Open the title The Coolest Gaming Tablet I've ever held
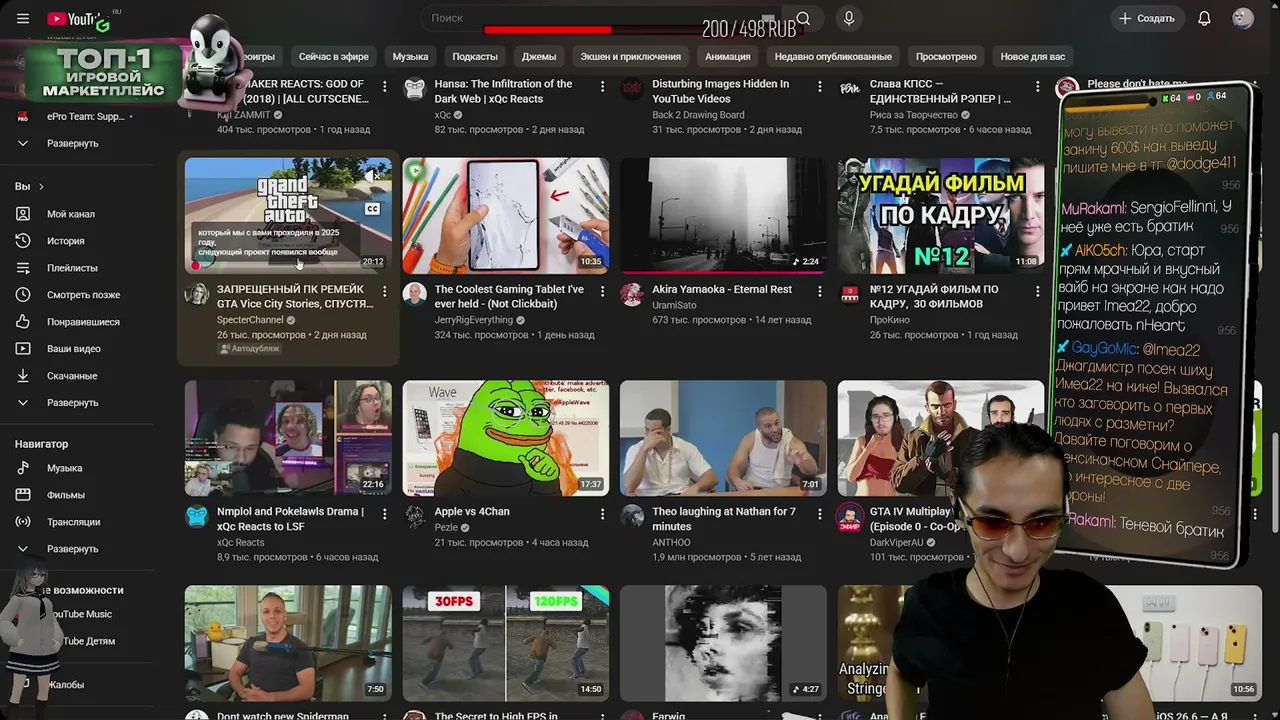 pyautogui.click(x=509, y=296)
